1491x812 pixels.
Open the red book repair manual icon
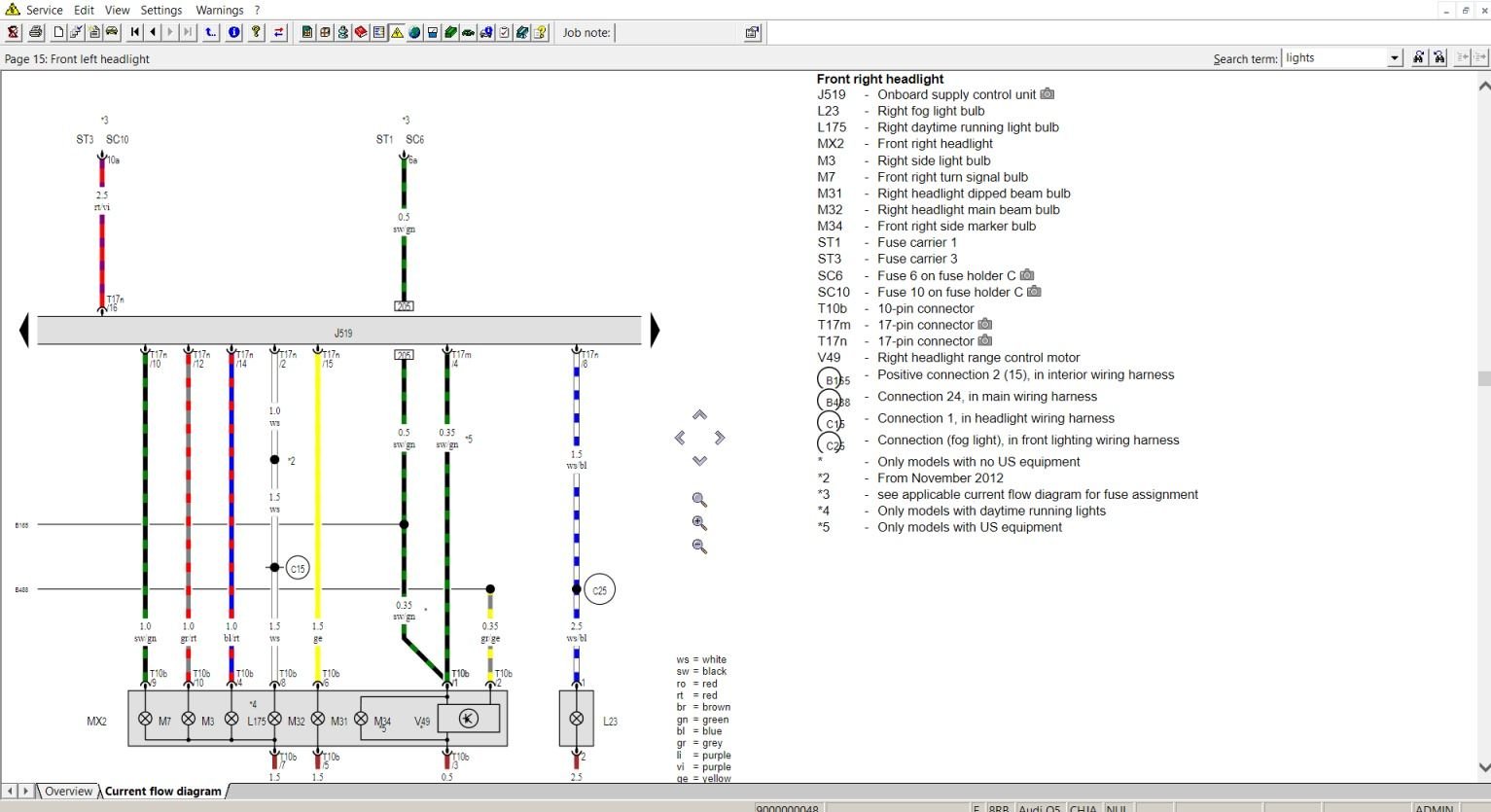click(361, 32)
